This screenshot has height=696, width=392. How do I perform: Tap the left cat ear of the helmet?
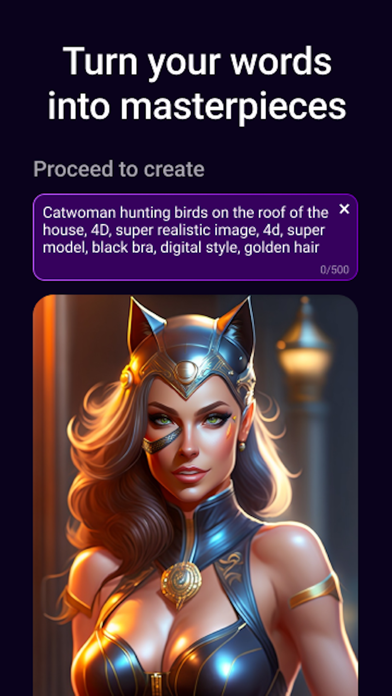[144, 324]
